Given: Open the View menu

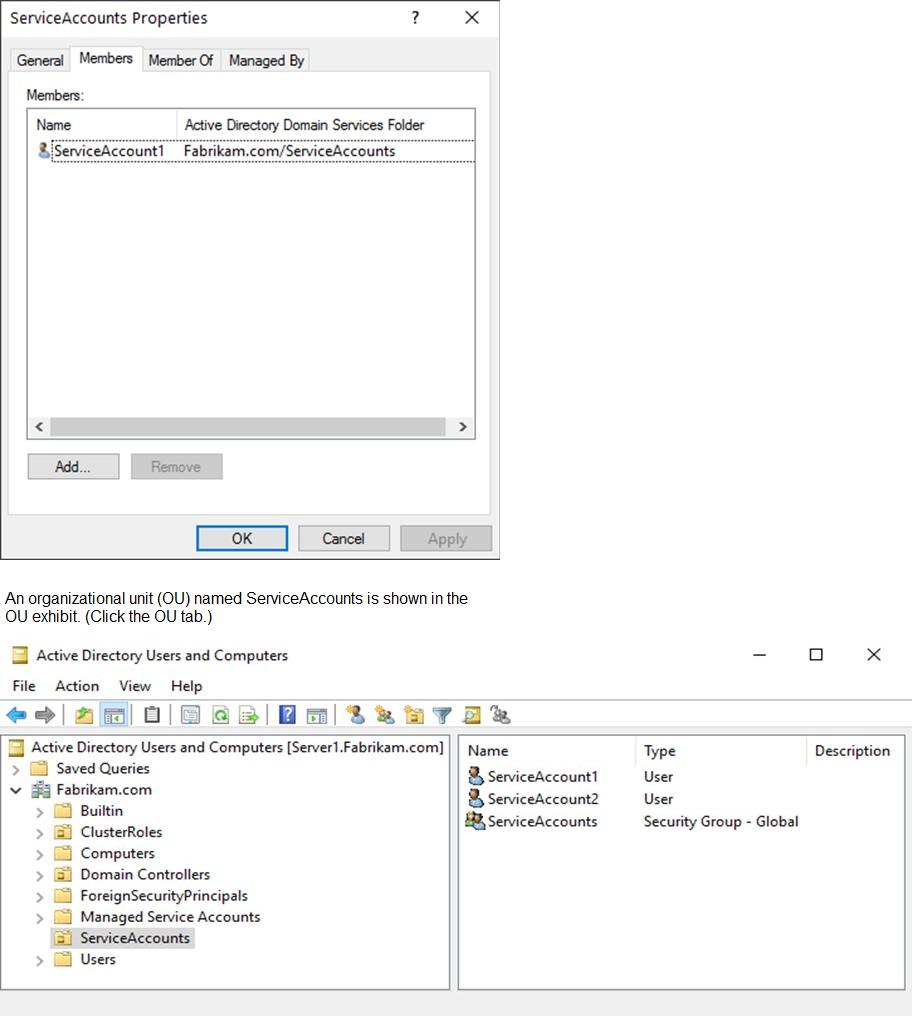Looking at the screenshot, I should coord(135,686).
